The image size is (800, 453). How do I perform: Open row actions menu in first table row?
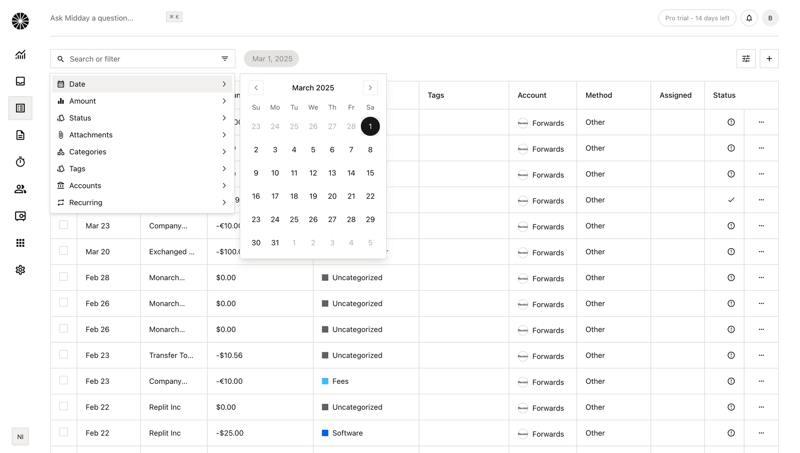pos(761,122)
